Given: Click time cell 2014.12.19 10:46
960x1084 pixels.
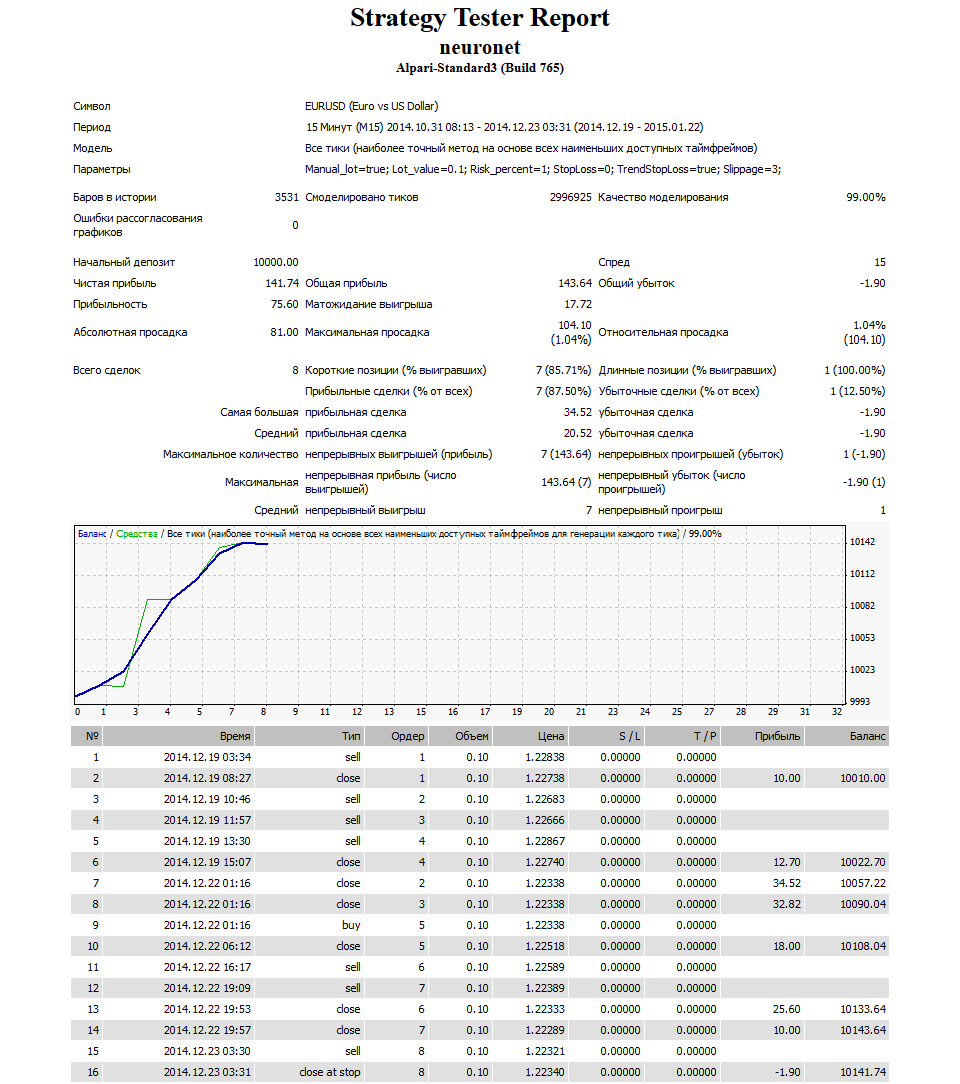Looking at the screenshot, I should coord(207,799).
